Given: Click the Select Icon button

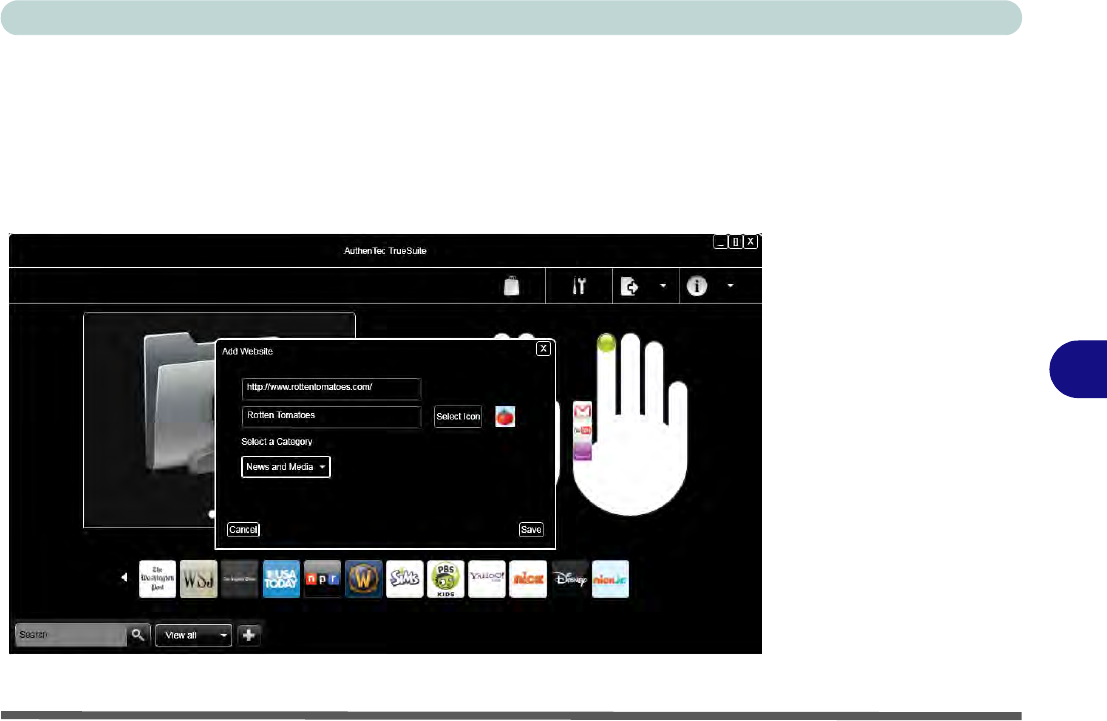Looking at the screenshot, I should 458,416.
